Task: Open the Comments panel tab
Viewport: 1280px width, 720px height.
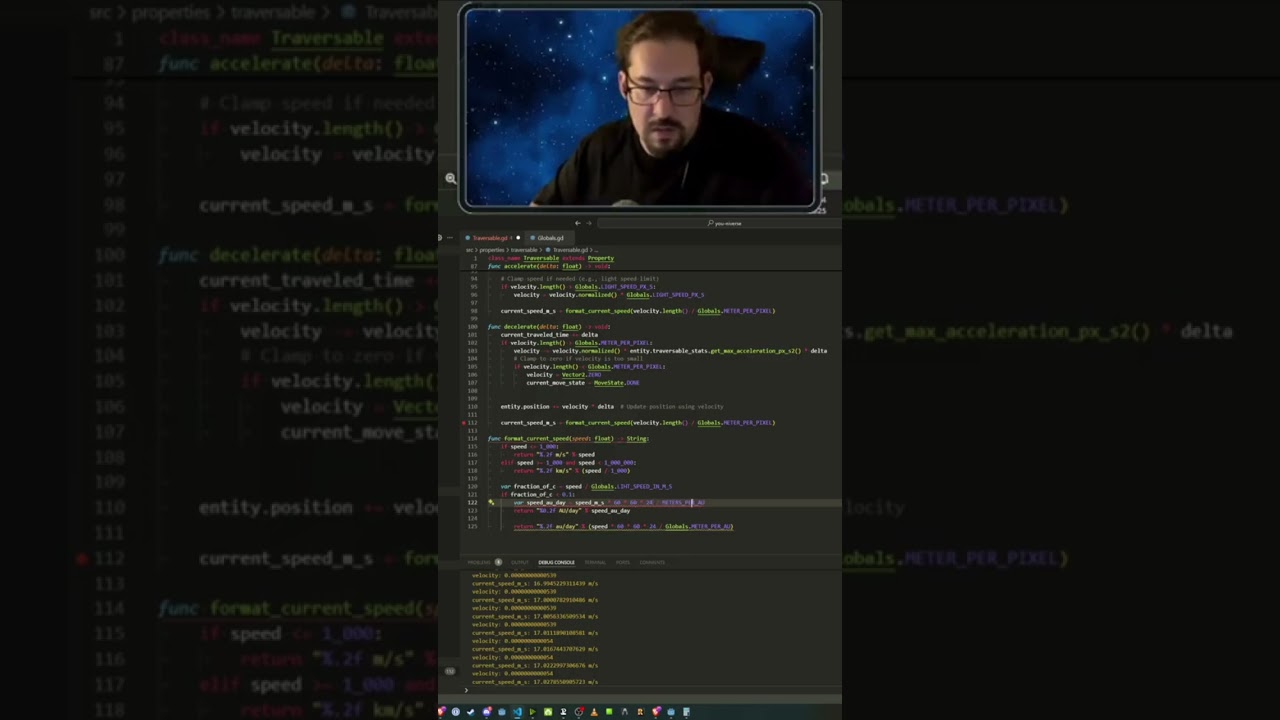Action: click(x=652, y=562)
